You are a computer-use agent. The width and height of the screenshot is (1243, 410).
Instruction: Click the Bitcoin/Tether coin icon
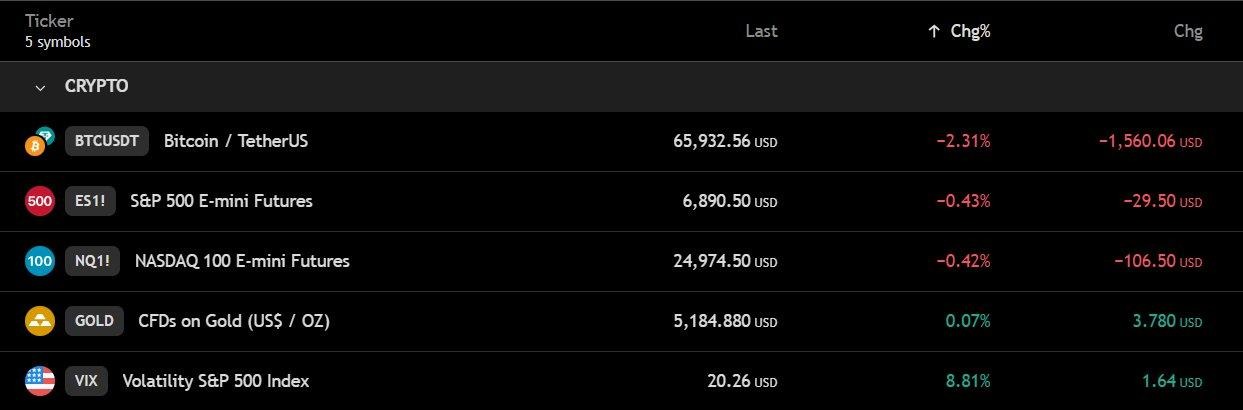[x=40, y=142]
